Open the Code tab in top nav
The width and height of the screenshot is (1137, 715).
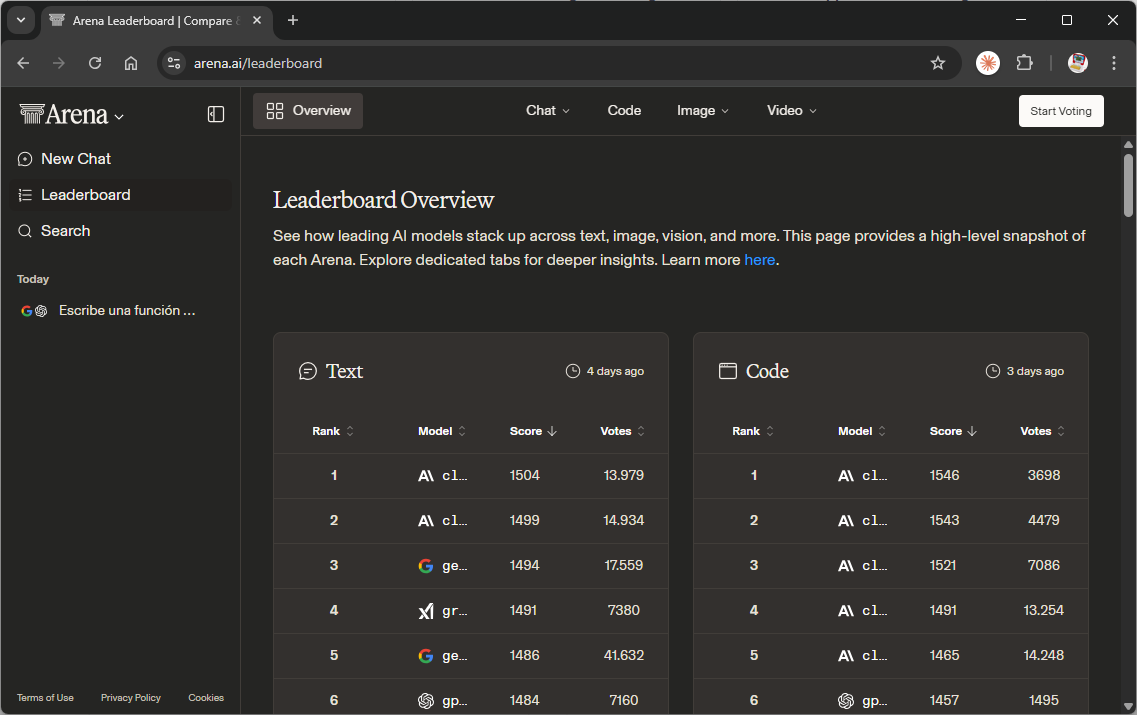coord(624,111)
